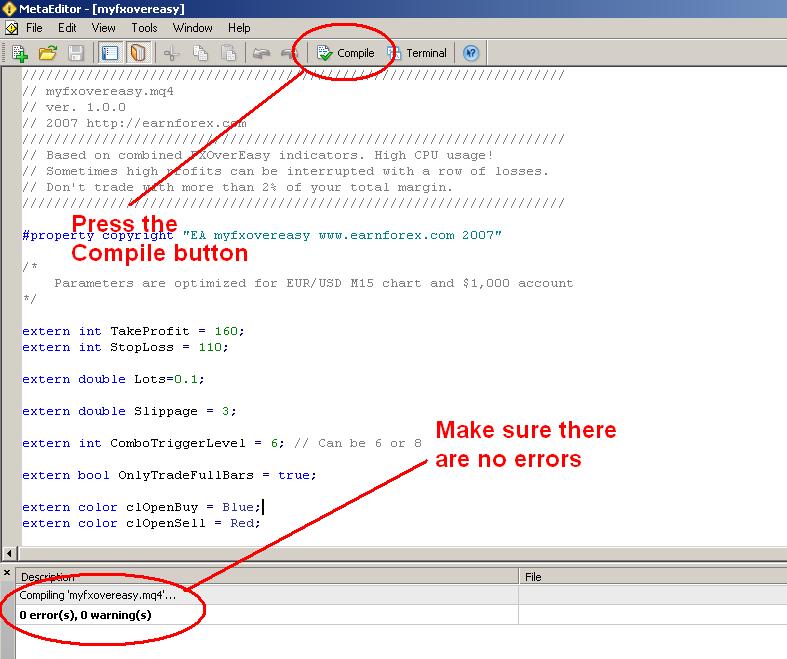This screenshot has width=787, height=659.
Task: Click the Help question mark icon
Action: (471, 53)
